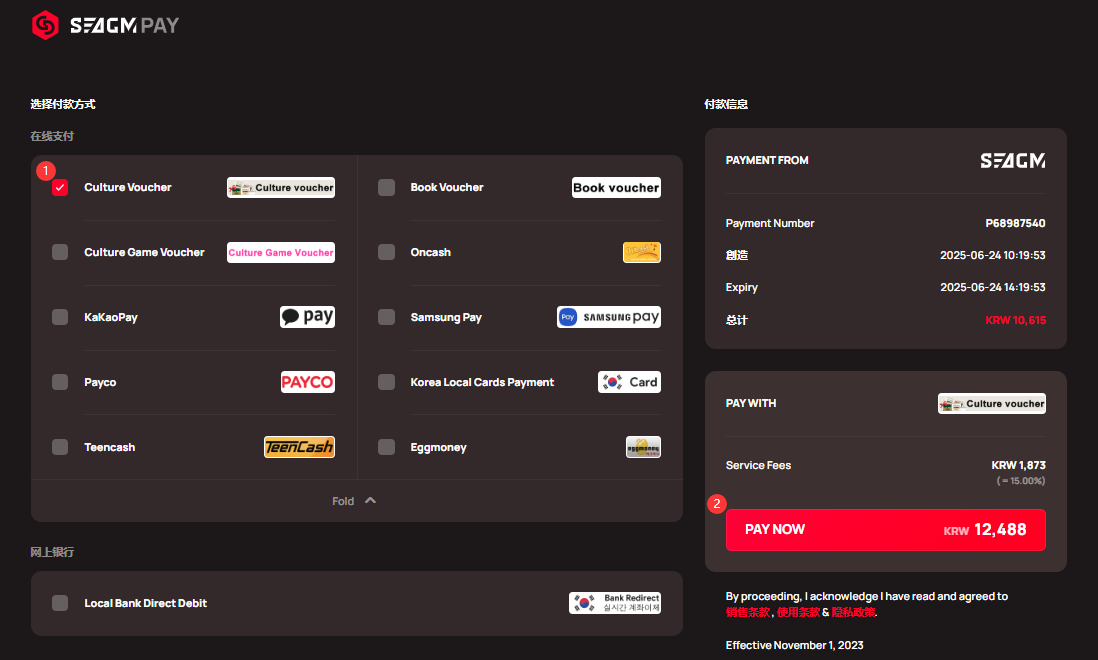The height and width of the screenshot is (660, 1098).
Task: Click the Book Voucher label
Action: [x=447, y=188]
